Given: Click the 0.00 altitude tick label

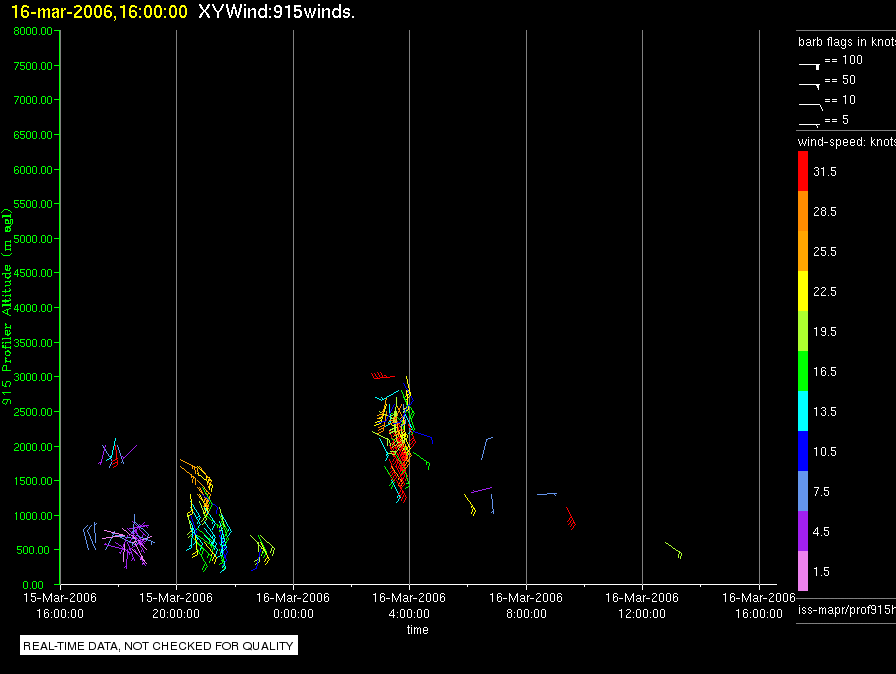Looking at the screenshot, I should (x=33, y=585).
